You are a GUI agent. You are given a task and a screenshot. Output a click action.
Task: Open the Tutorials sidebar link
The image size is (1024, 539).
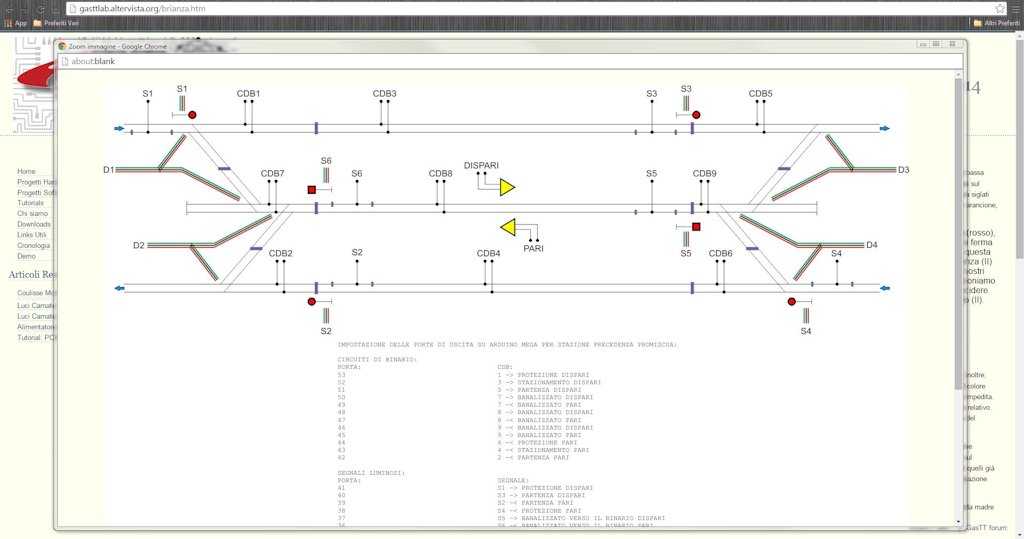(x=31, y=203)
